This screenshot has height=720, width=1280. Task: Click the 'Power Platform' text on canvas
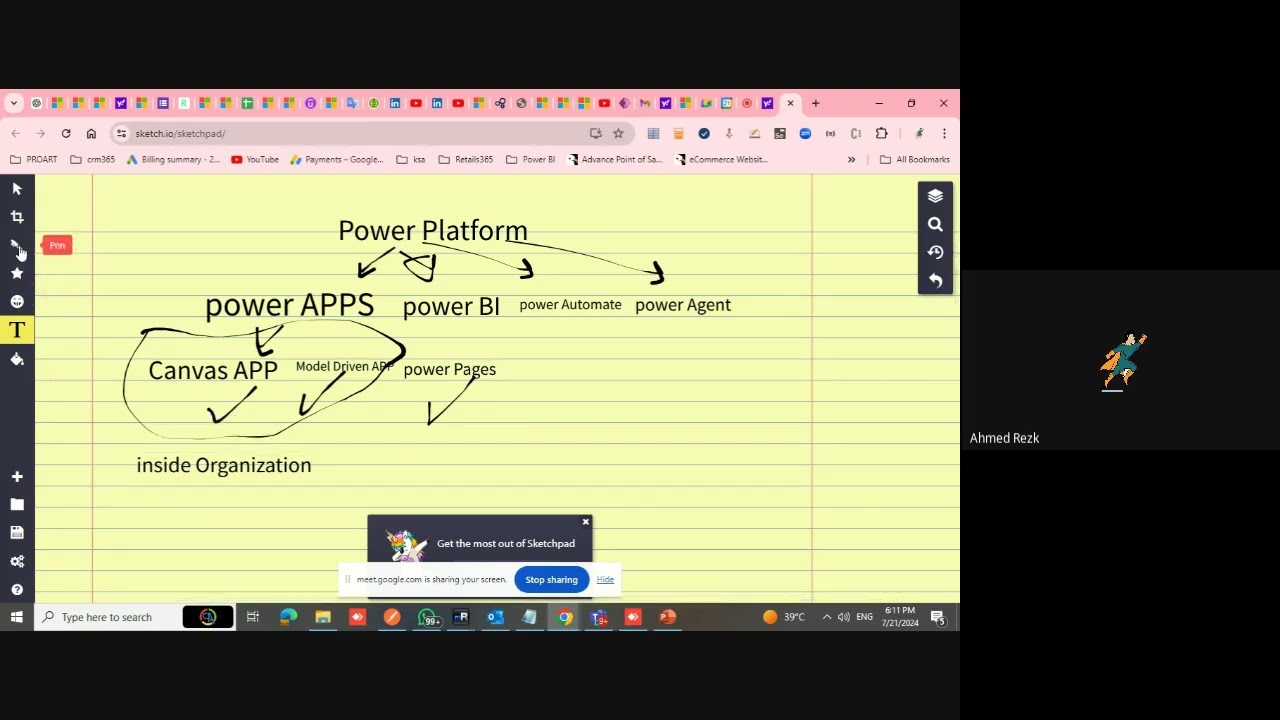tap(432, 231)
